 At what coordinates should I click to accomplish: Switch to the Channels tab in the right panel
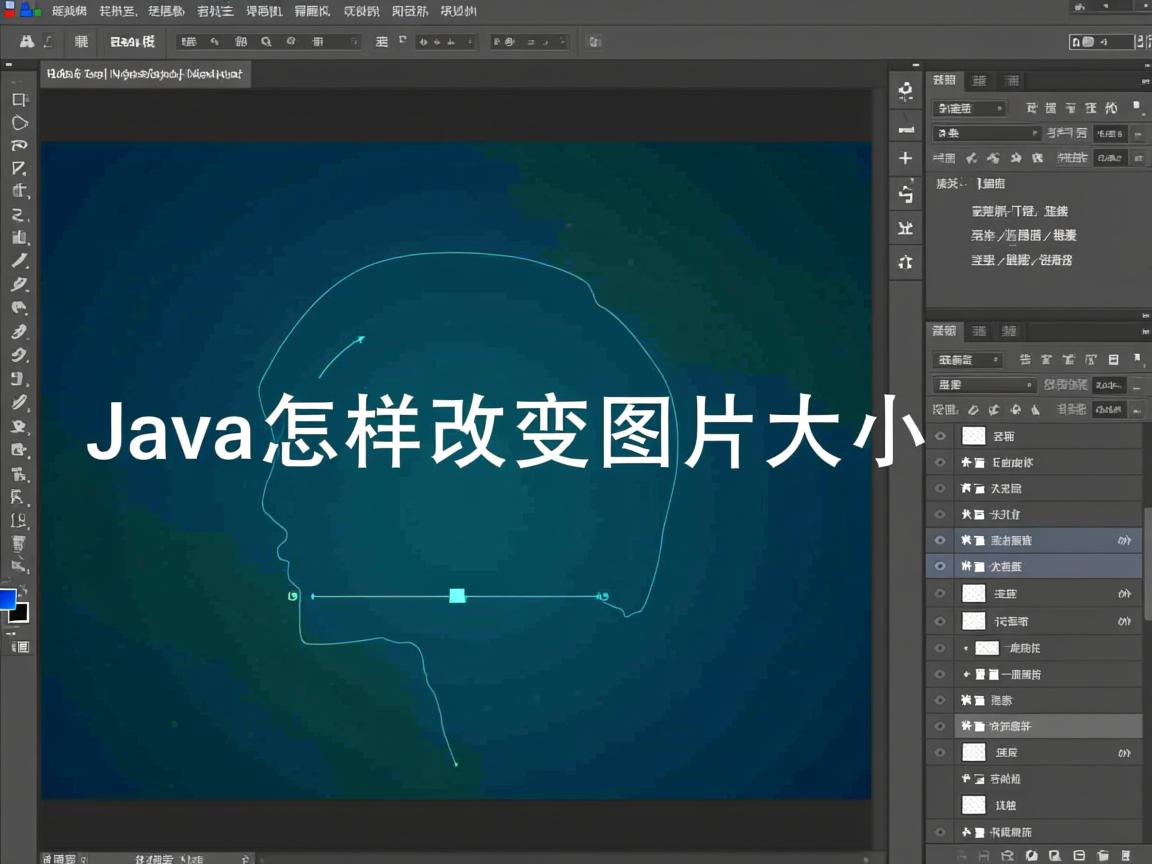tap(979, 331)
